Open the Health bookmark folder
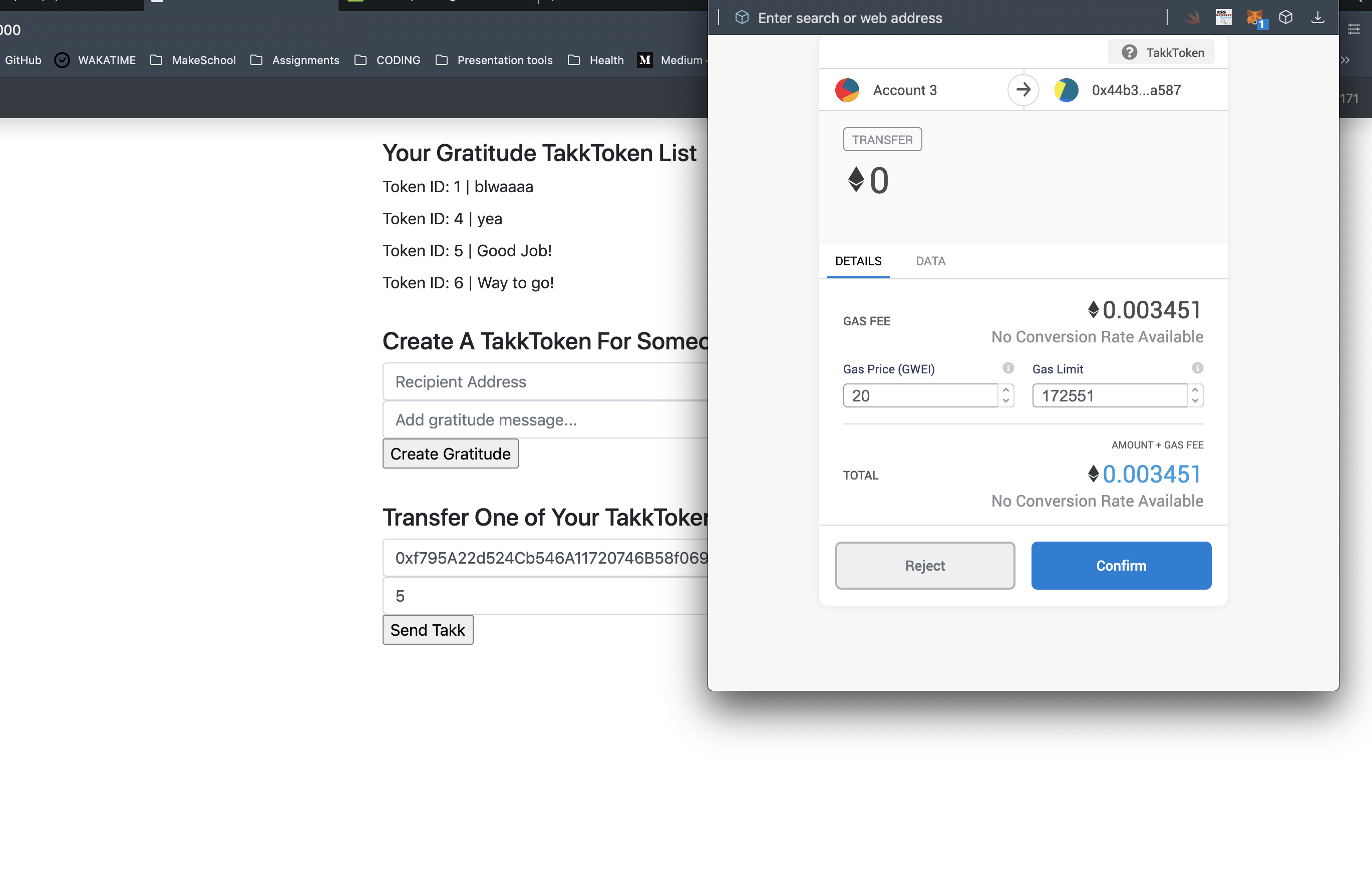Image resolution: width=1372 pixels, height=894 pixels. click(595, 60)
